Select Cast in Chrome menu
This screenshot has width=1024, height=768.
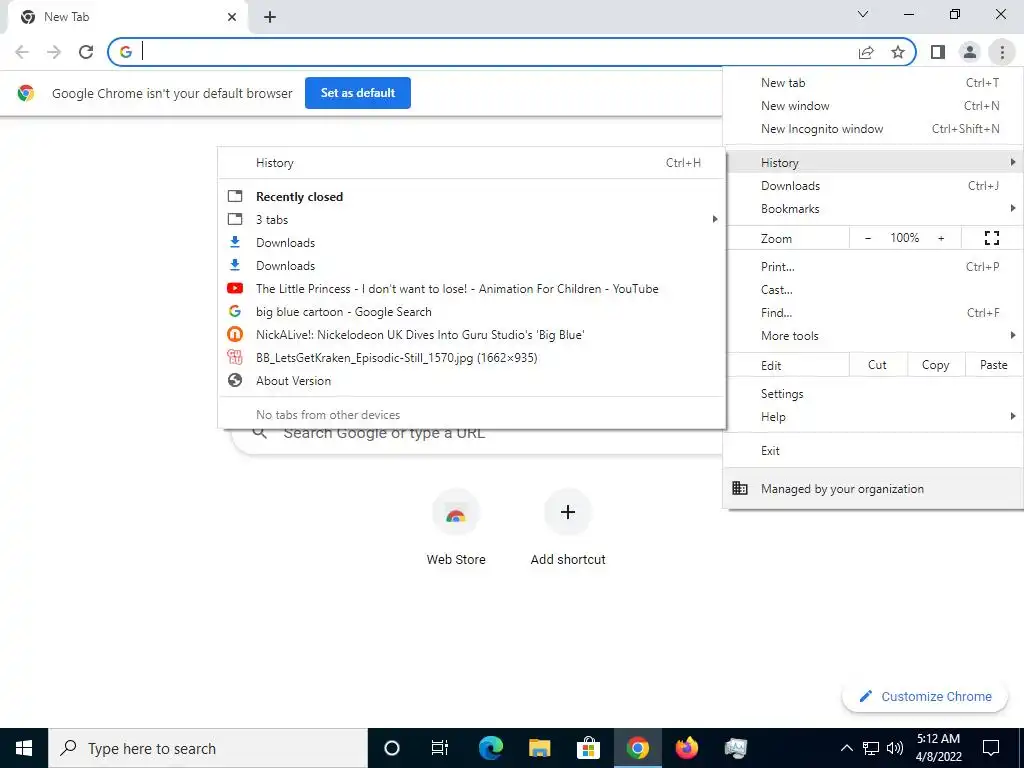click(873, 290)
